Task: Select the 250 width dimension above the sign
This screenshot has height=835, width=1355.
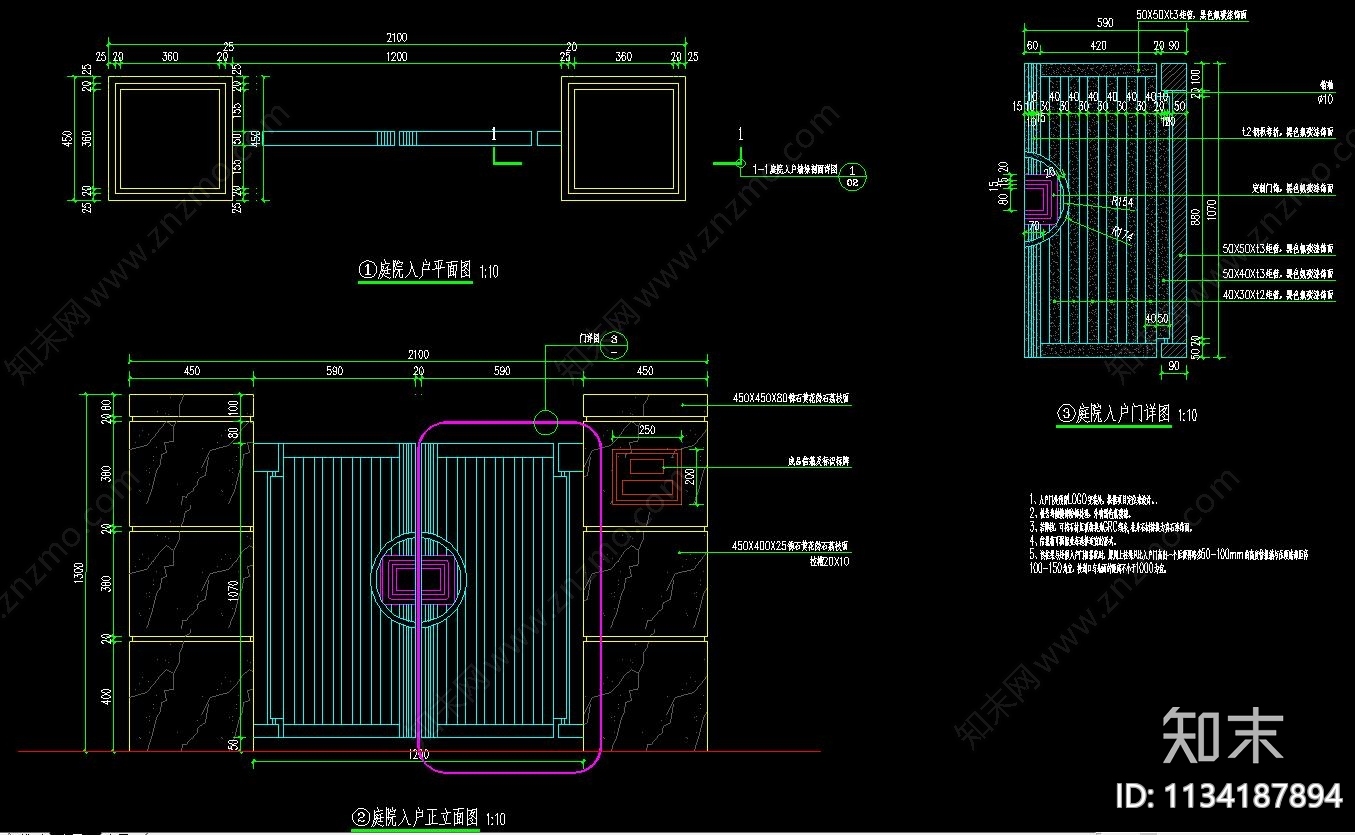Action: point(647,431)
